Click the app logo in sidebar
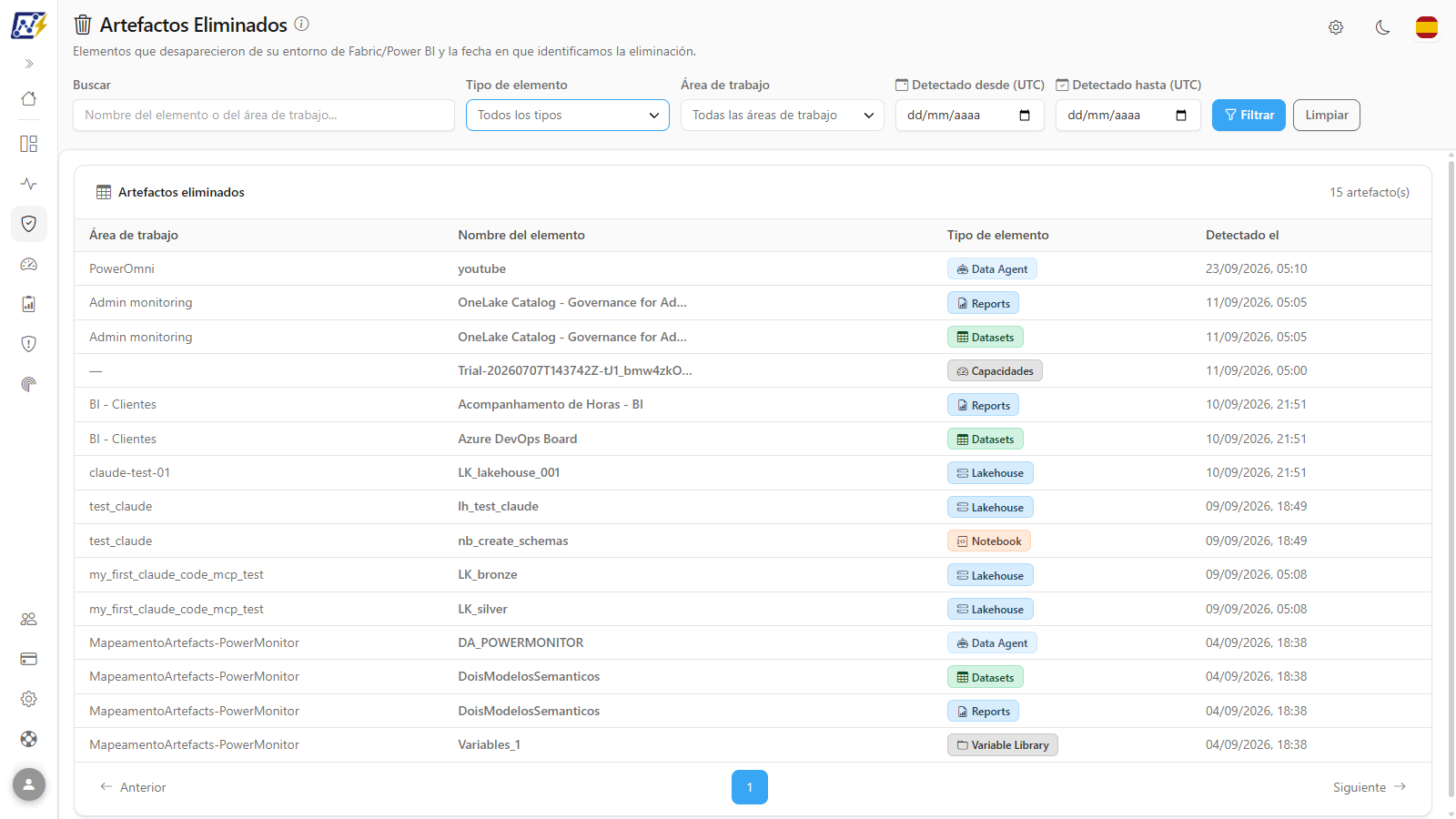 click(28, 25)
